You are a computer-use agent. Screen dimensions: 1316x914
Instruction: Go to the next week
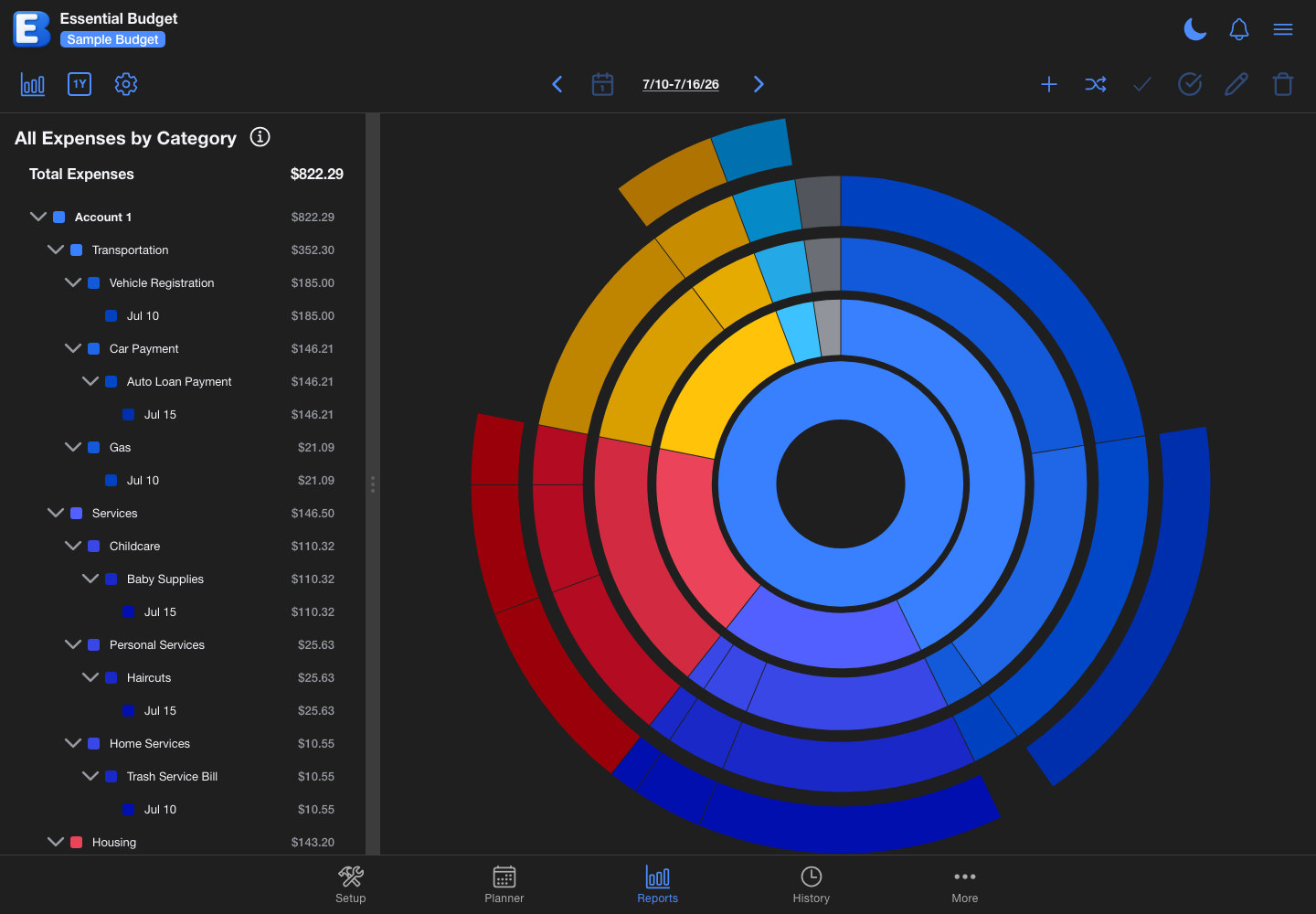point(759,84)
